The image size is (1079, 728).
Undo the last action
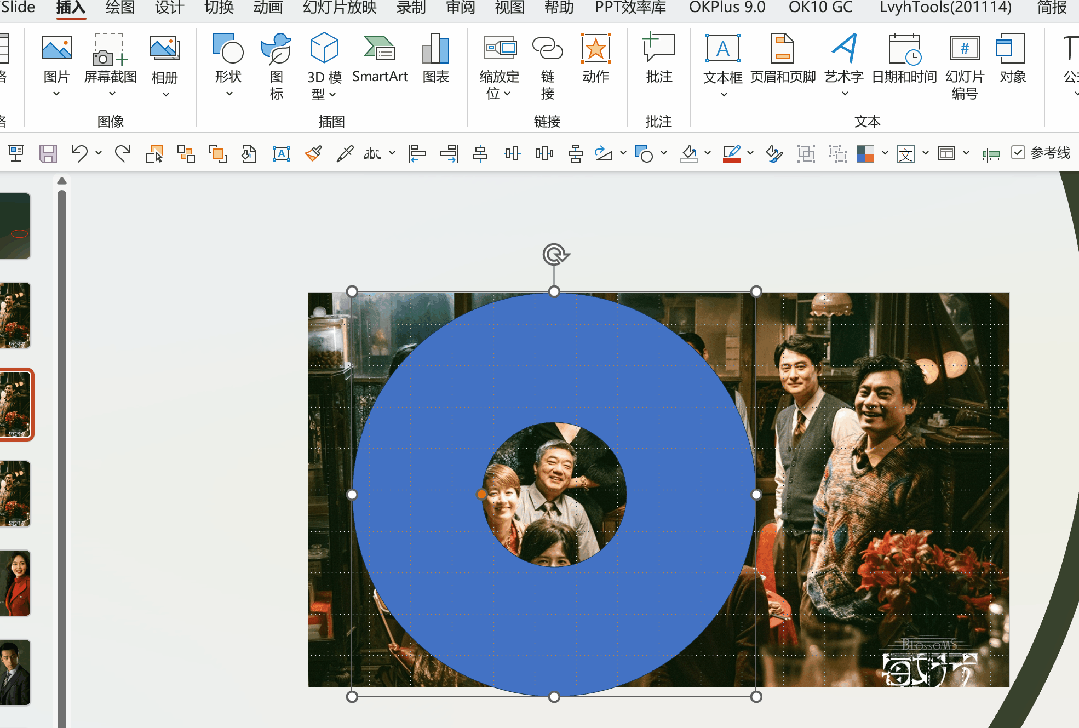80,153
